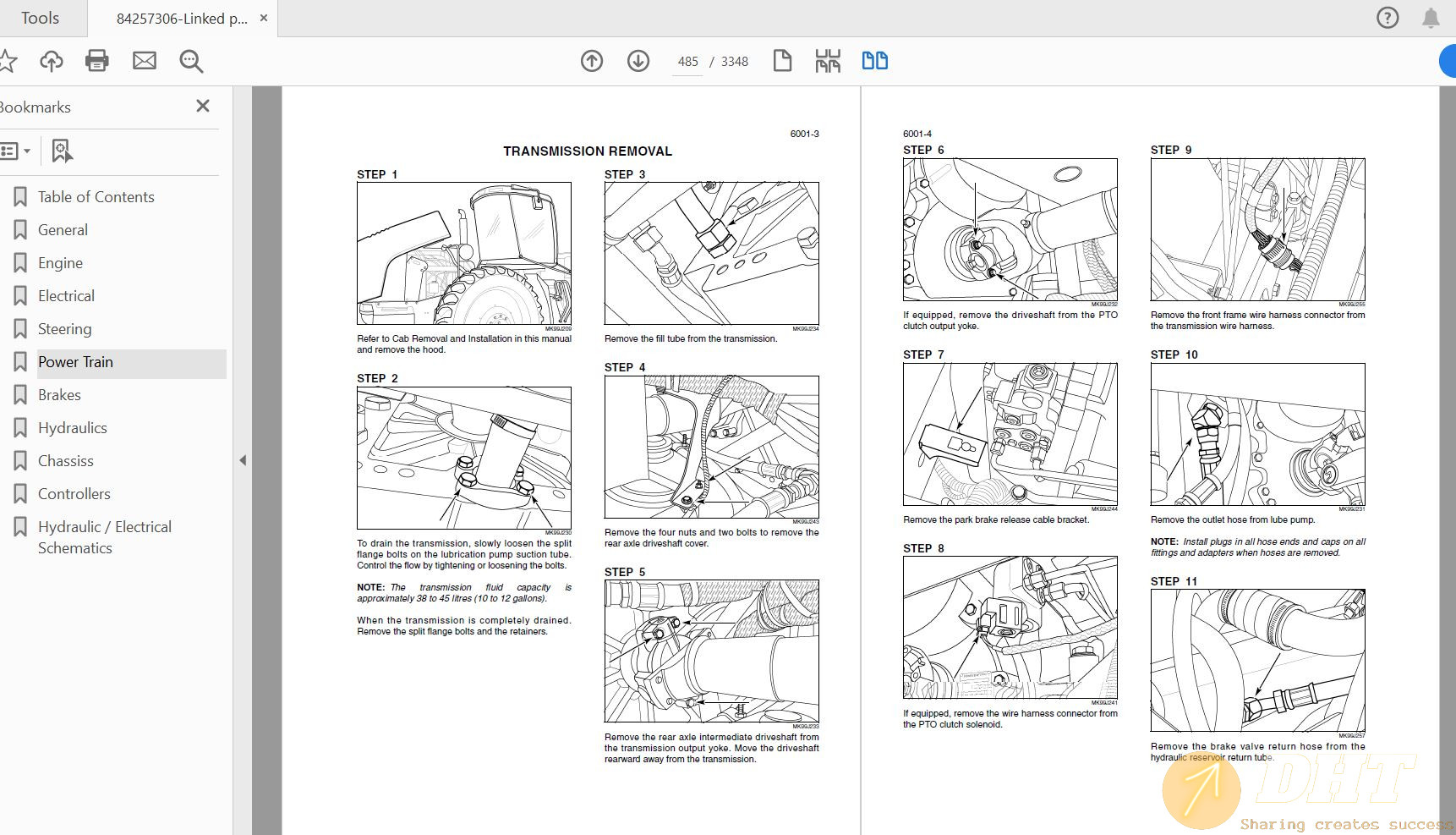Open the Tools tab
The width and height of the screenshot is (1456, 835).
tap(40, 18)
